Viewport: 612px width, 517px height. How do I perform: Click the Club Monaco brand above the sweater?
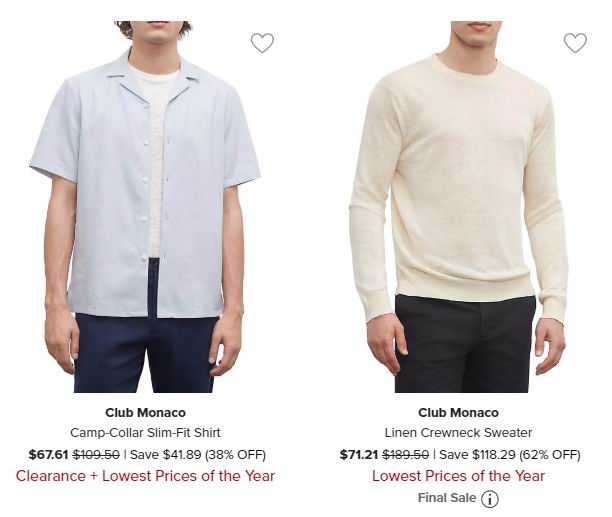458,412
